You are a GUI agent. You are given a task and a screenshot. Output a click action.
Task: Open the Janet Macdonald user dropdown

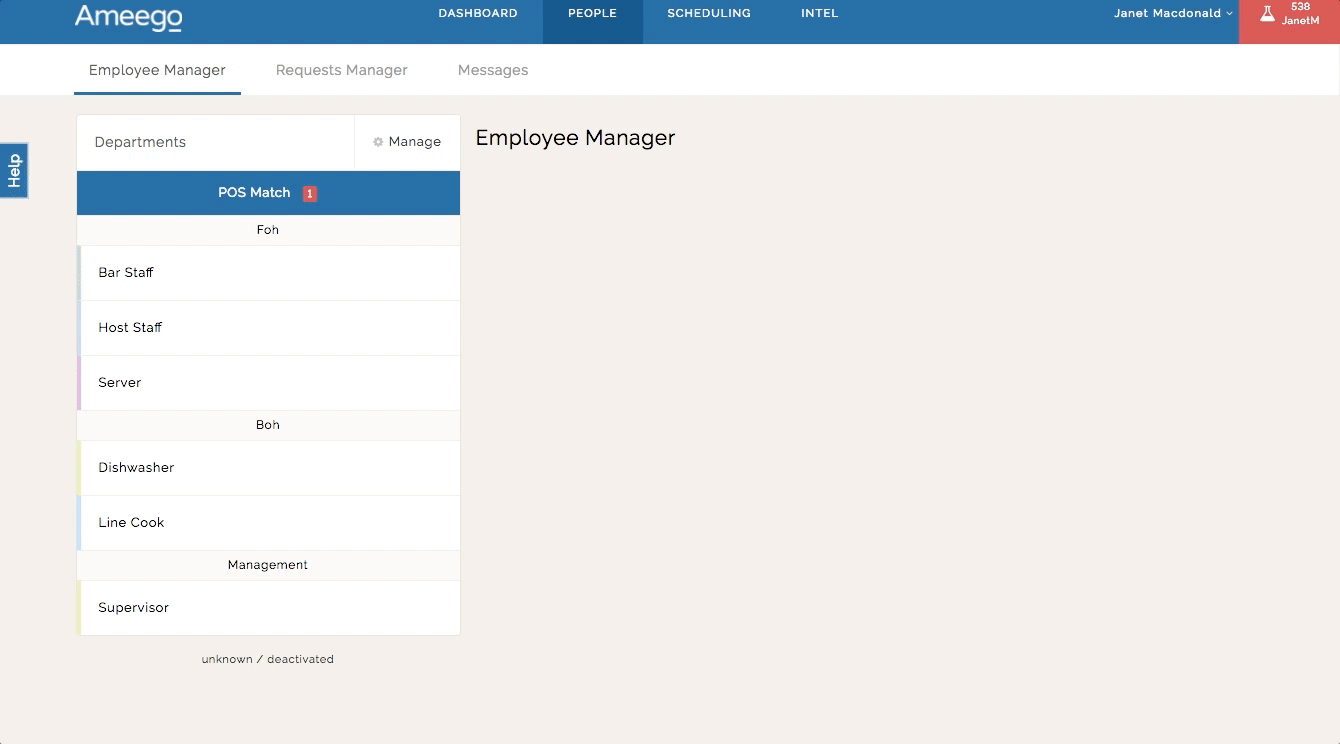(1173, 14)
